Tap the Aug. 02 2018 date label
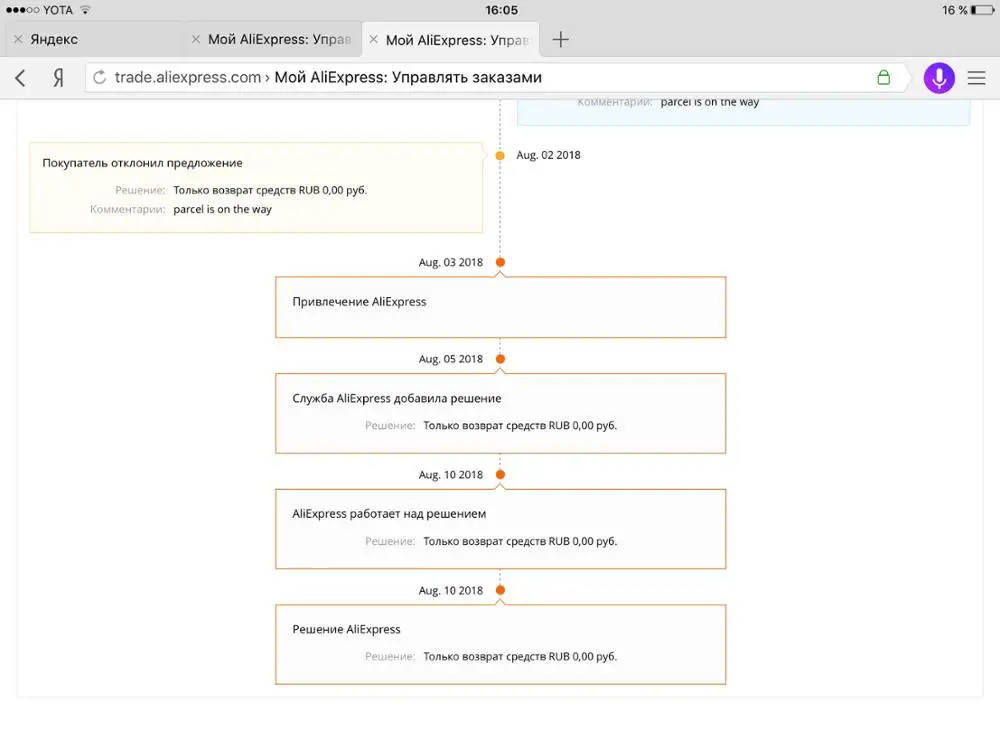Viewport: 1000px width, 750px height. click(x=548, y=155)
